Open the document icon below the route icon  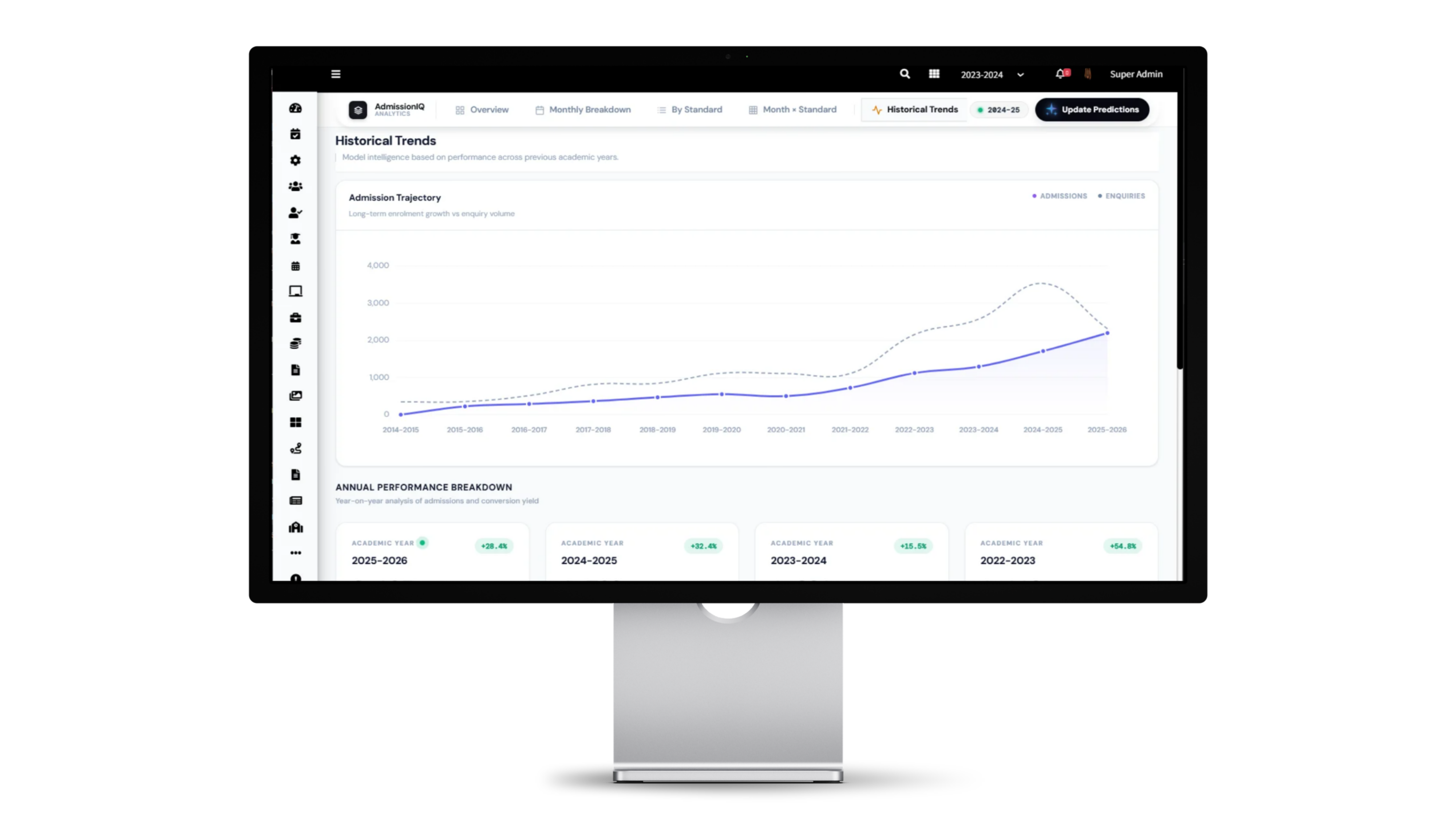[x=296, y=475]
